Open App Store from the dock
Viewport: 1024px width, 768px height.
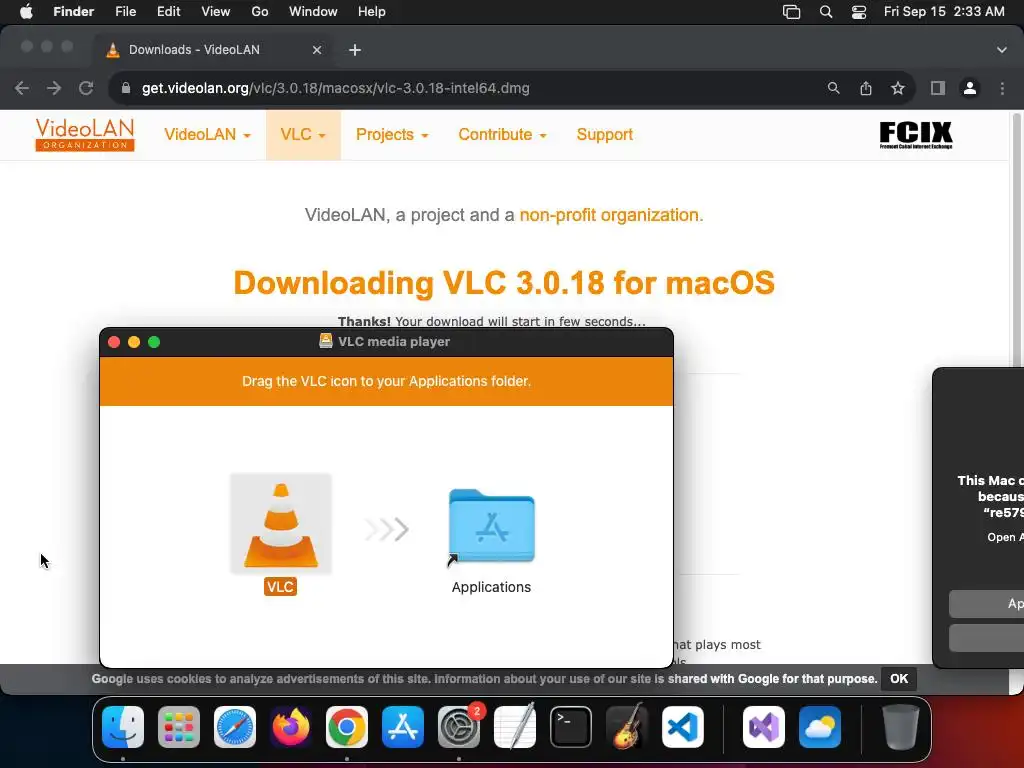403,727
